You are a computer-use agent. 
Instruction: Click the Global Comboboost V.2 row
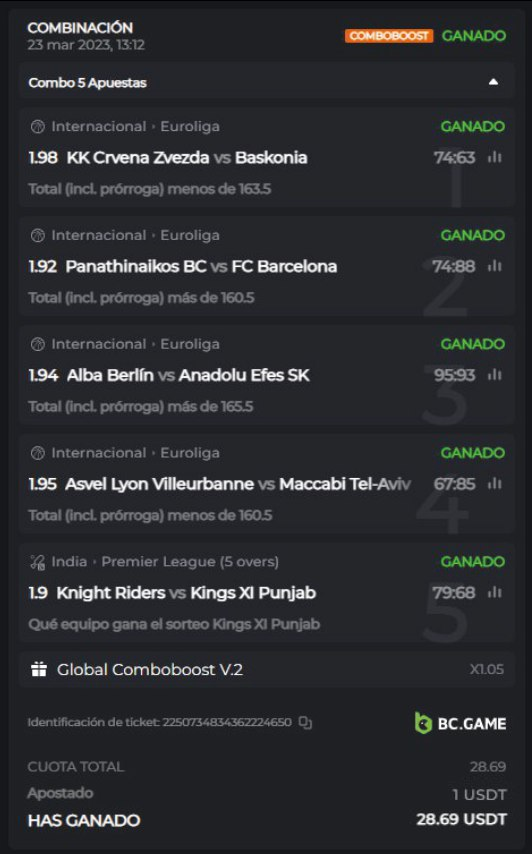pyautogui.click(x=267, y=669)
